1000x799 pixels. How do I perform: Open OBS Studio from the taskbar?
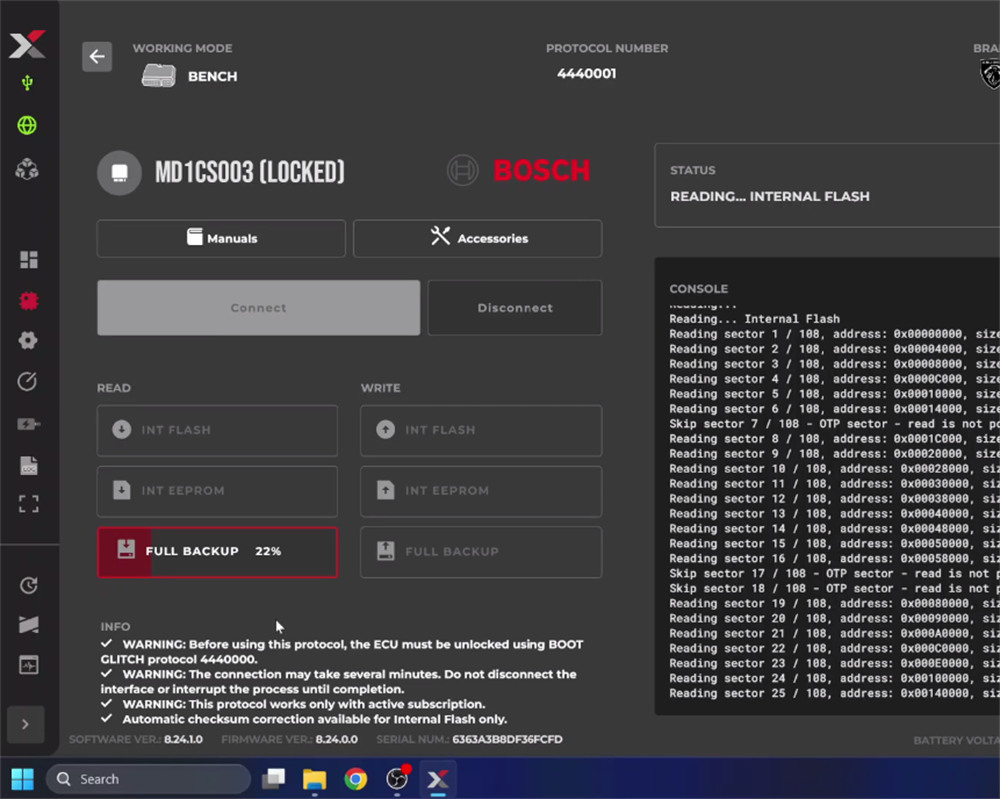pos(397,779)
